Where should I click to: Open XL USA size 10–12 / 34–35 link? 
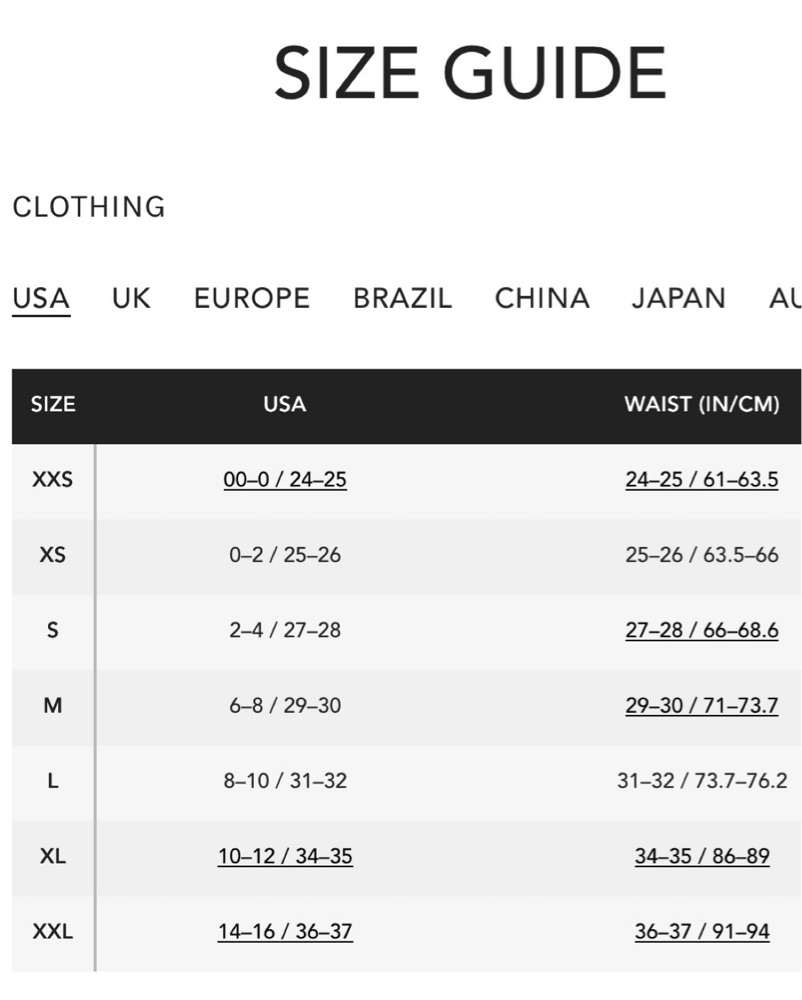pos(285,856)
